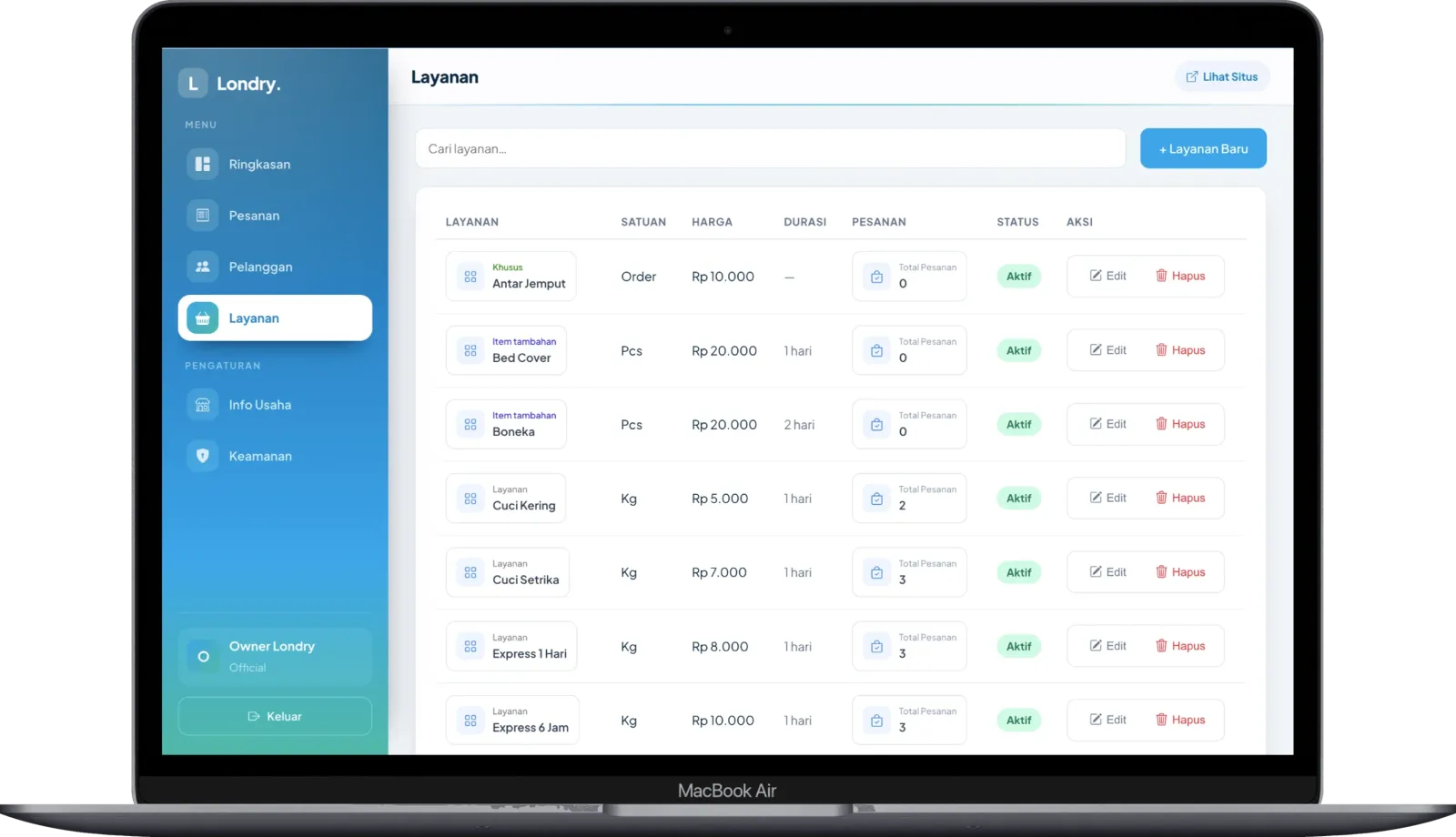Open Ringkasan from sidebar menu
Image resolution: width=1456 pixels, height=837 pixels.
[275, 165]
